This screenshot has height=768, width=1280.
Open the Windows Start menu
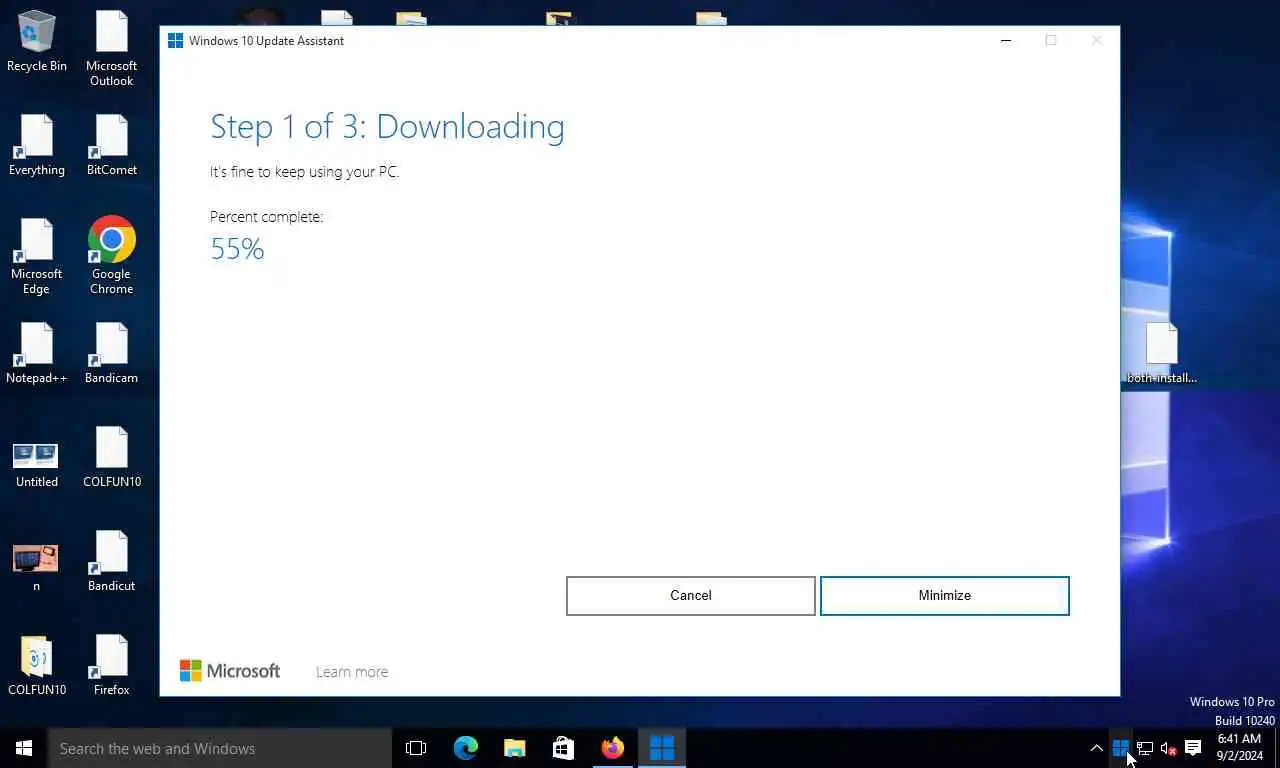24,748
